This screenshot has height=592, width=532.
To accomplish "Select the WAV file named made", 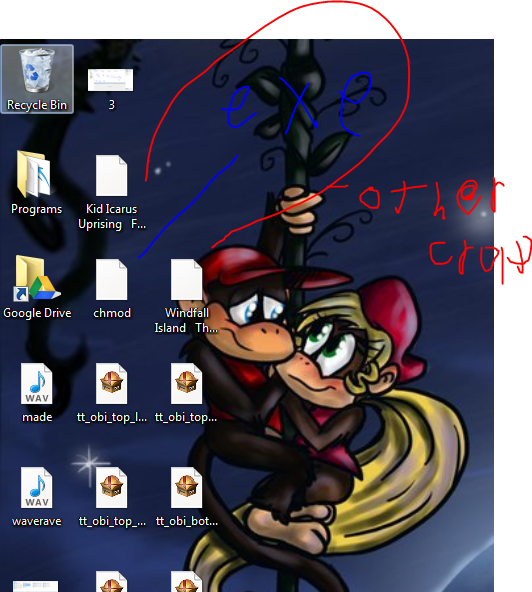I will click(x=37, y=392).
